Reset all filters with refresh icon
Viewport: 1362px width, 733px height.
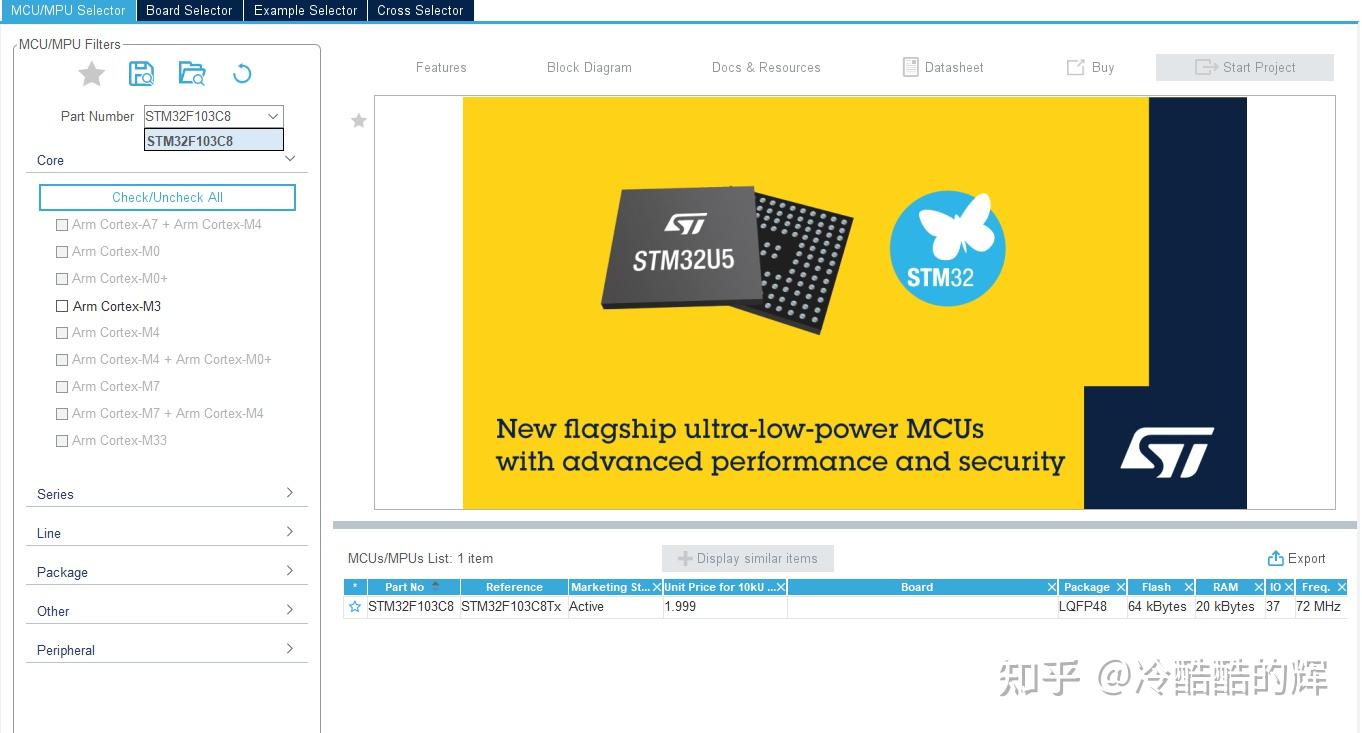click(x=241, y=73)
